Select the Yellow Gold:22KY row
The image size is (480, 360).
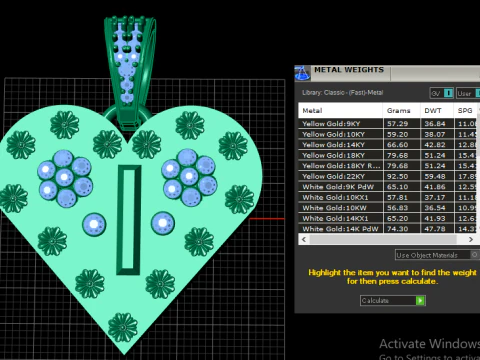coord(387,176)
